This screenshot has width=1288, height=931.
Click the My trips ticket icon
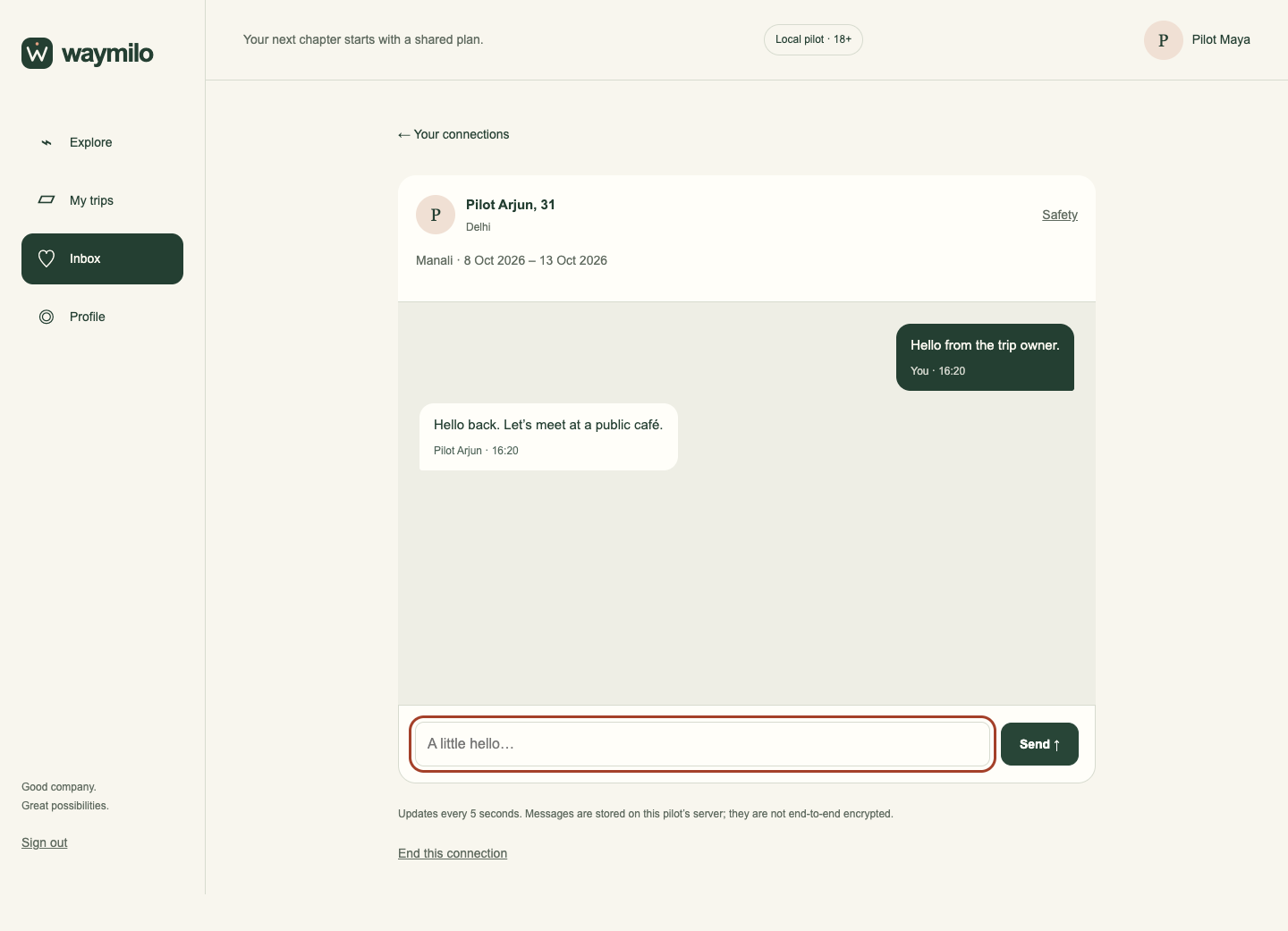[47, 200]
